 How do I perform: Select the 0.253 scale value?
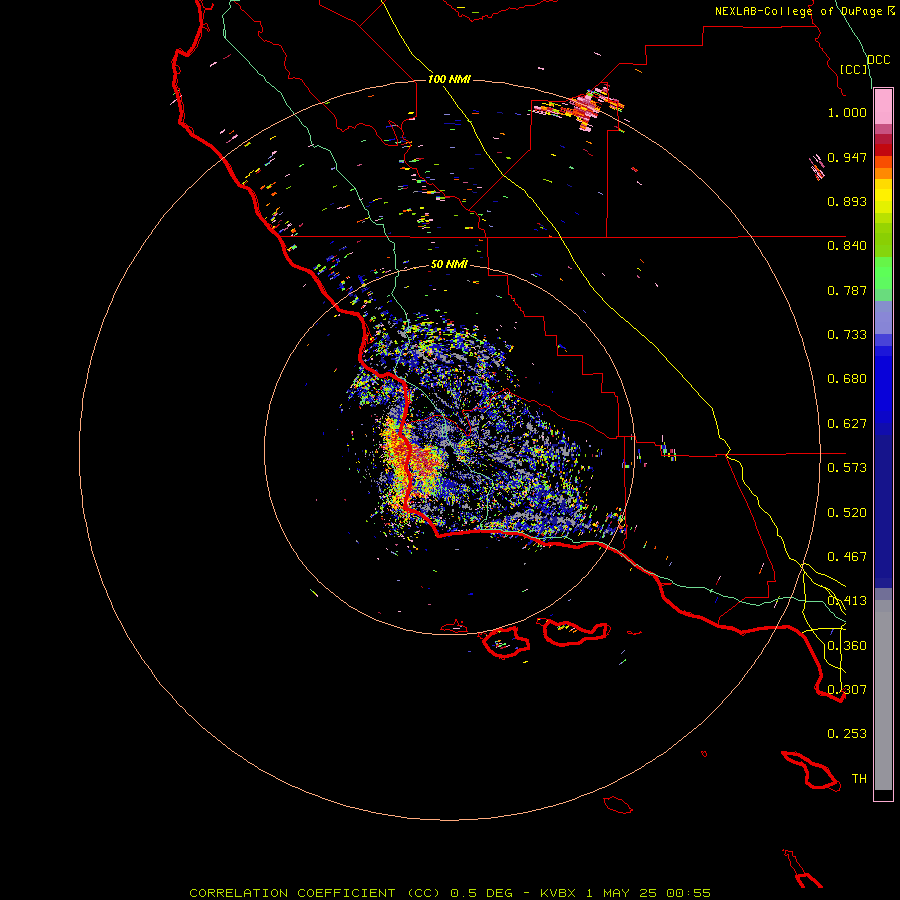click(x=847, y=734)
